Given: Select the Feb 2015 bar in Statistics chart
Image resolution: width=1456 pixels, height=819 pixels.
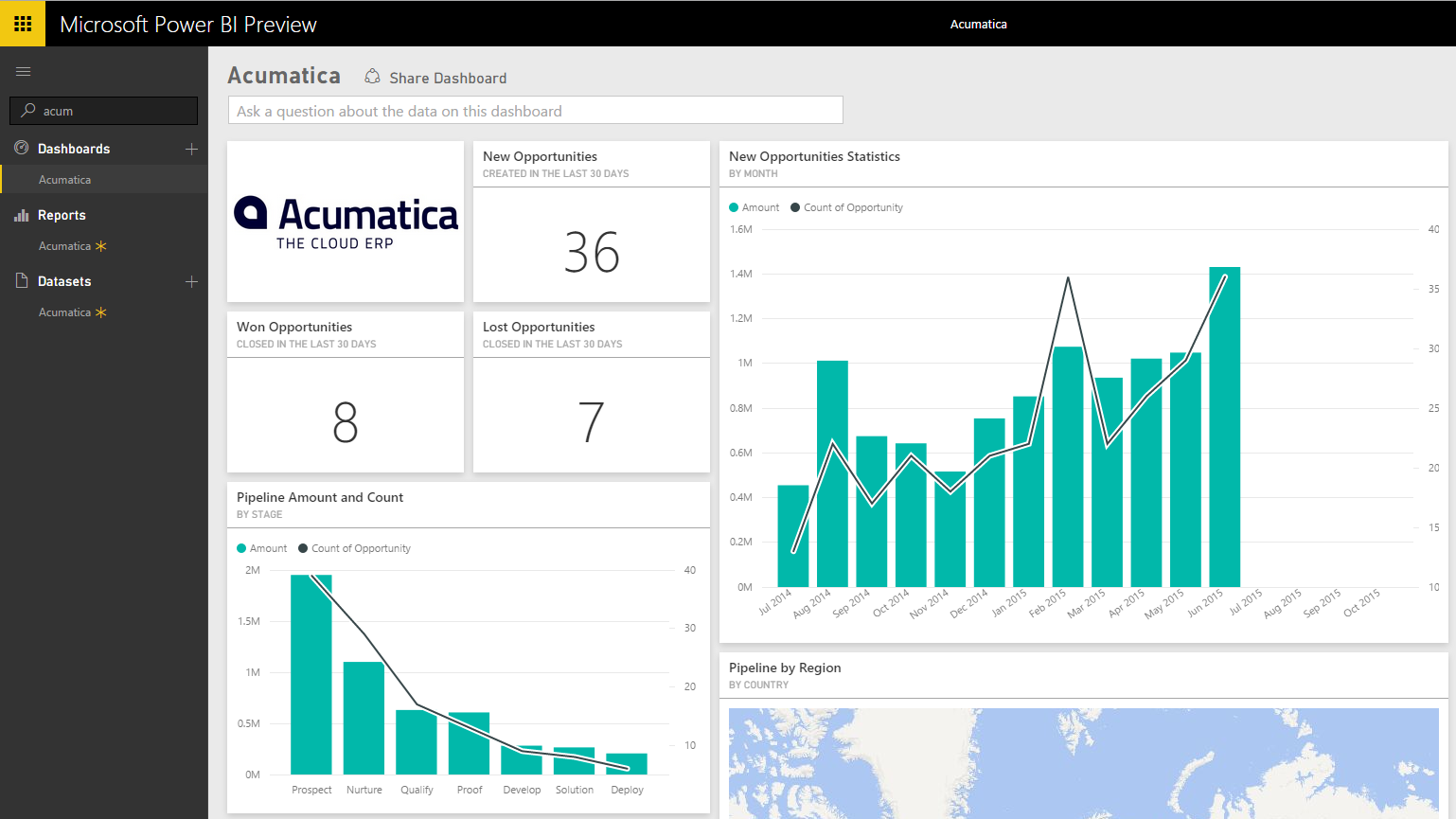Looking at the screenshot, I should click(x=1068, y=467).
